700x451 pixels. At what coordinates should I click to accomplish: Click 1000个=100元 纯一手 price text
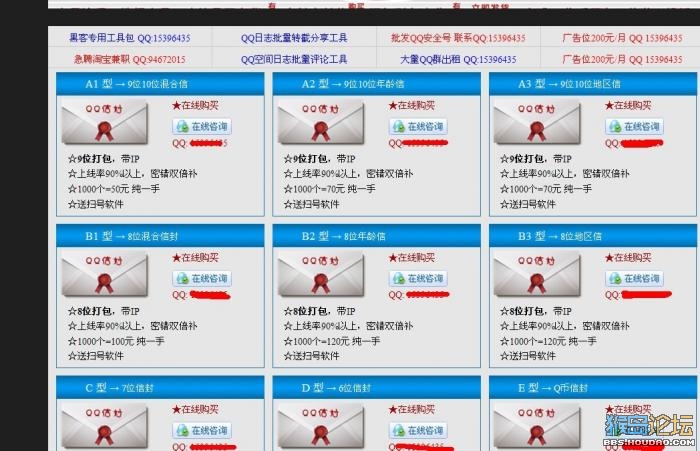click(x=116, y=341)
